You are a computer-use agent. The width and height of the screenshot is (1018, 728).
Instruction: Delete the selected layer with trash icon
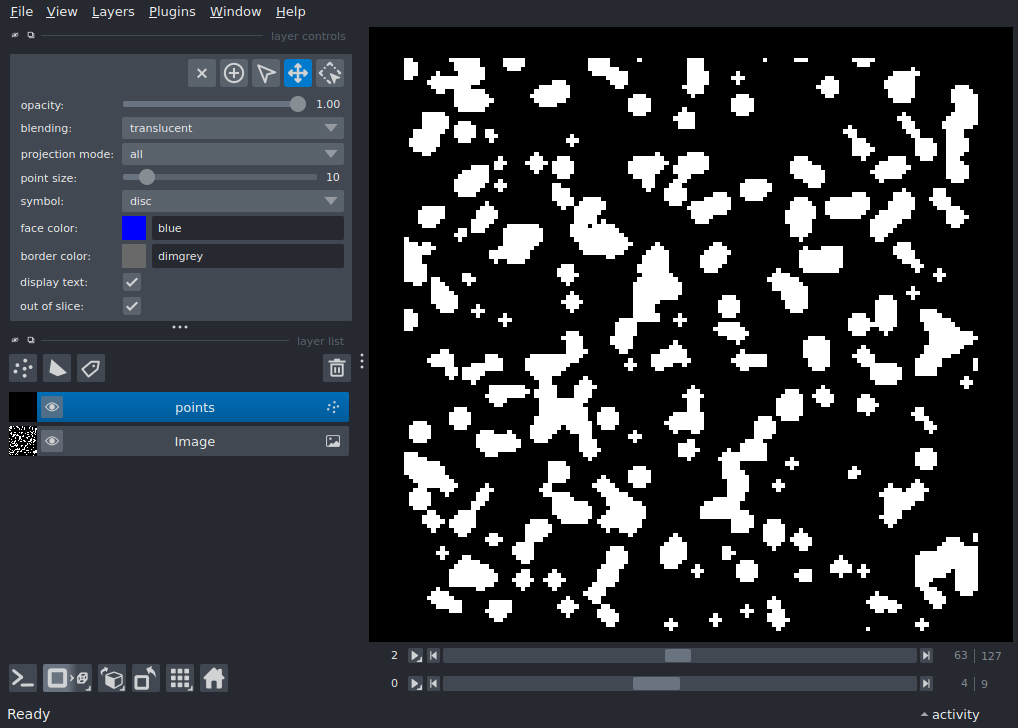(337, 368)
